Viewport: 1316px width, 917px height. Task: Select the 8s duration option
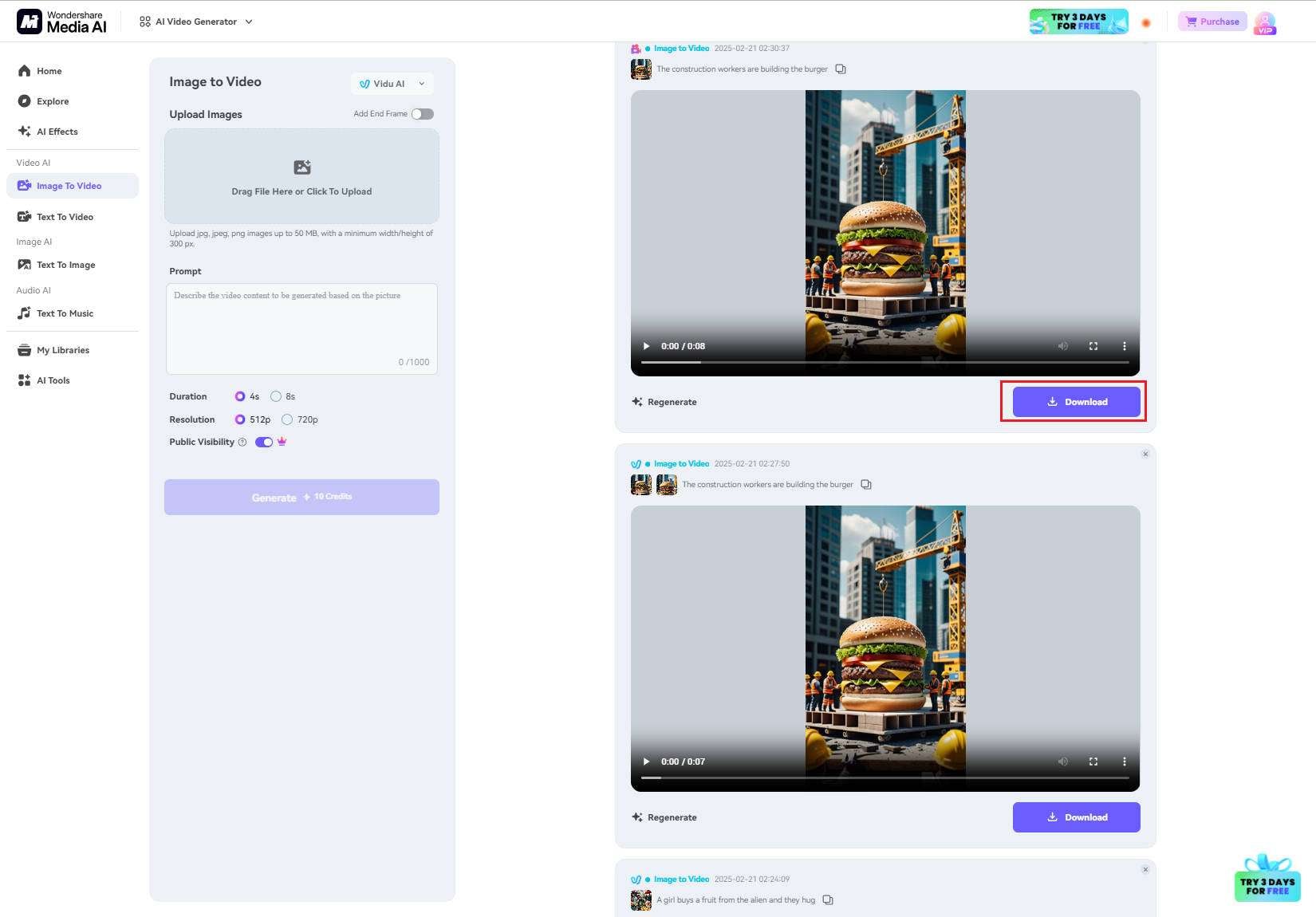pos(276,396)
